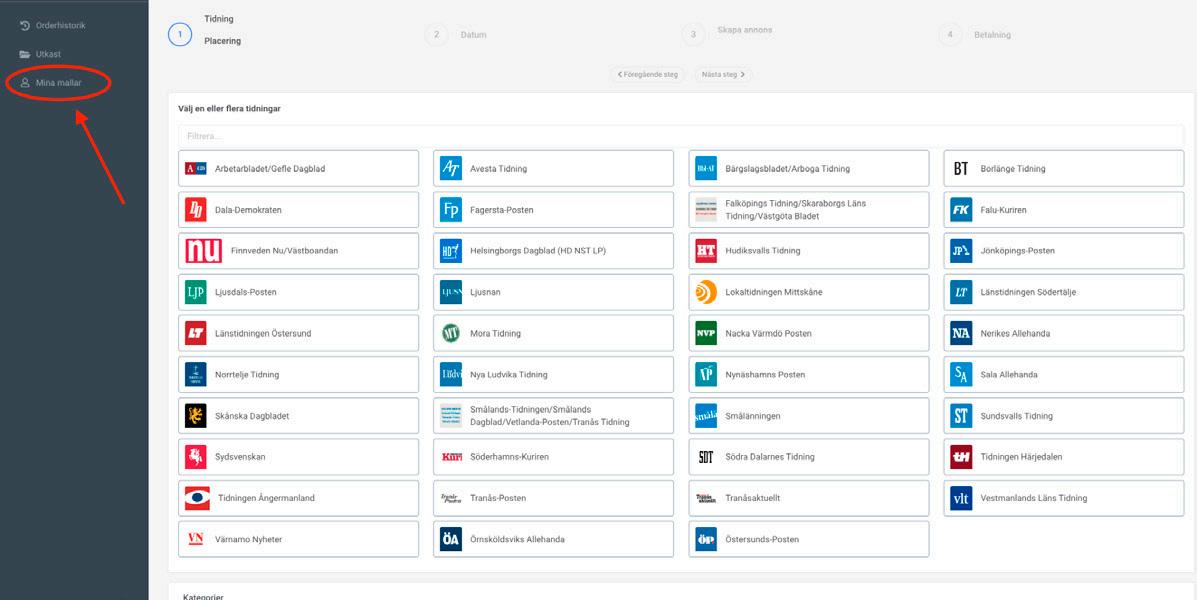Select Arbetarbladet/Gefle Dagblad newspaper

click(x=298, y=169)
